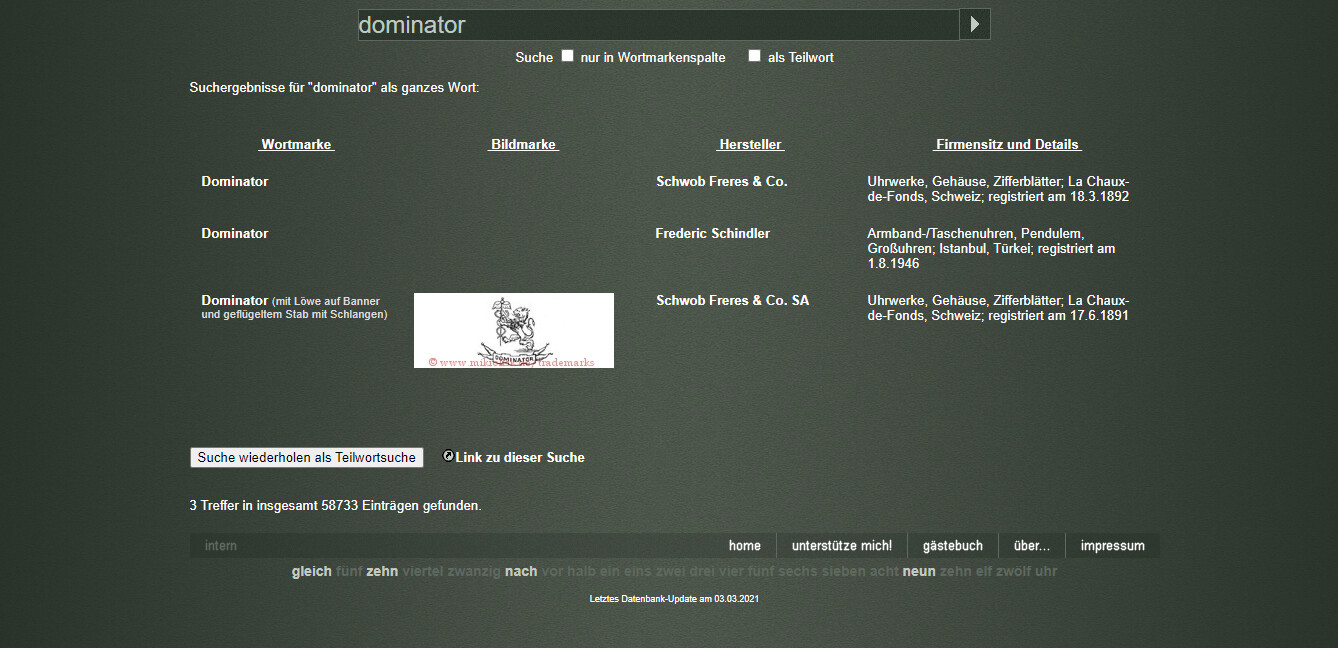Screen dimensions: 1338x648
Task: Focus the search field containing 'dominator'
Action: pyautogui.click(x=658, y=24)
